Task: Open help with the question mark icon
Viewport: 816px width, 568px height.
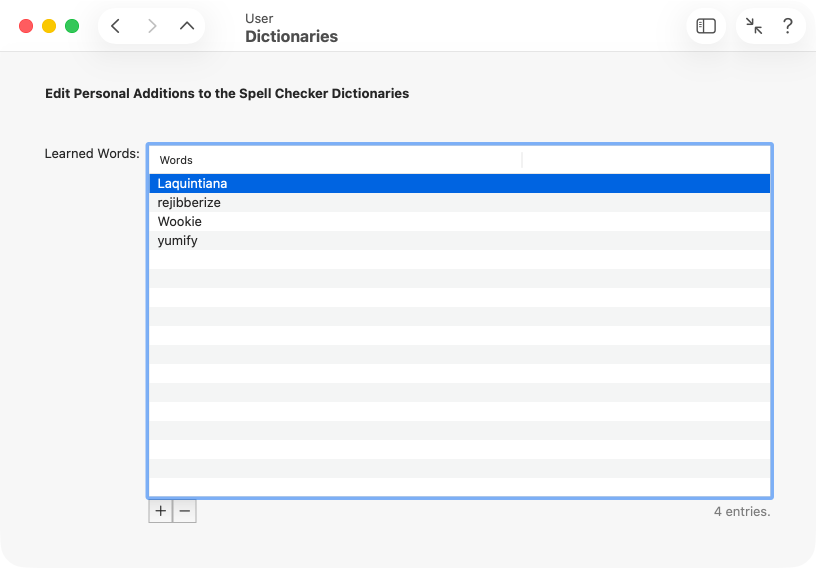Action: (788, 26)
